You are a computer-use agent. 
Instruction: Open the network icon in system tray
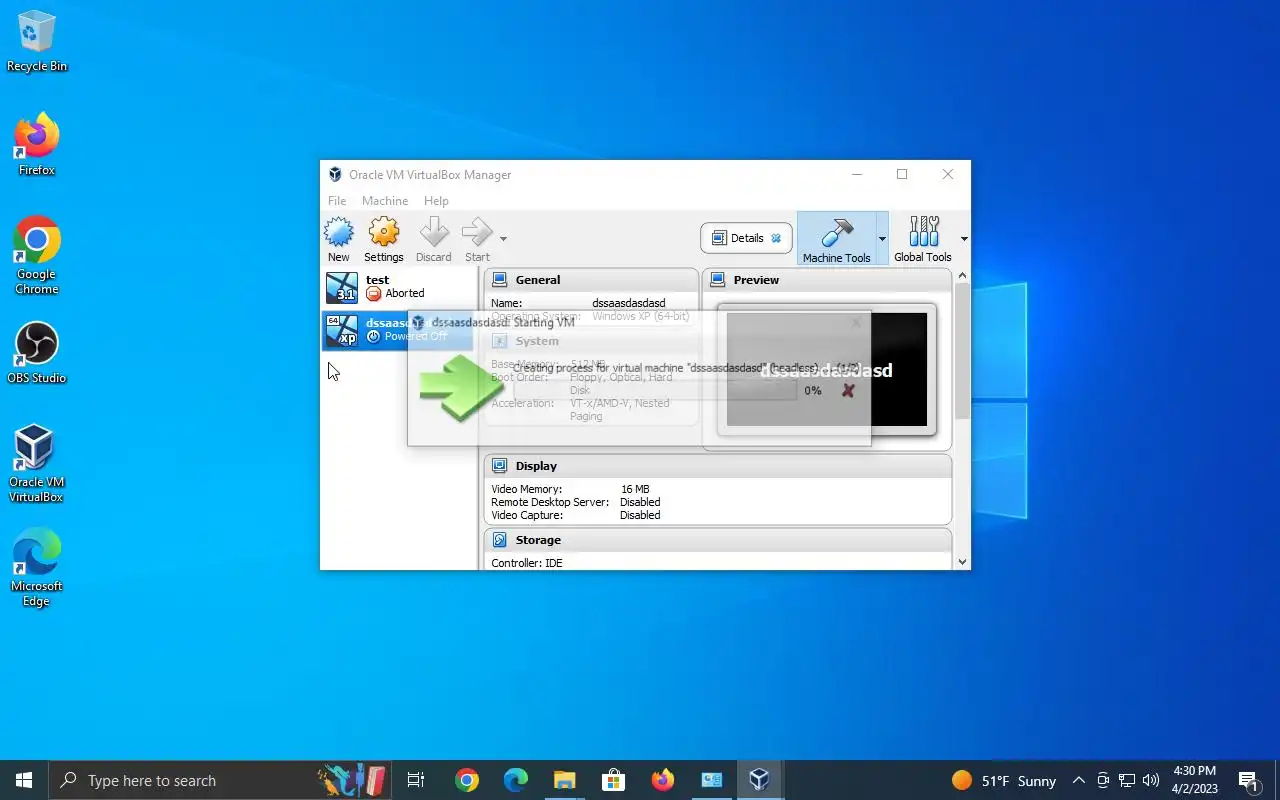coord(1127,780)
